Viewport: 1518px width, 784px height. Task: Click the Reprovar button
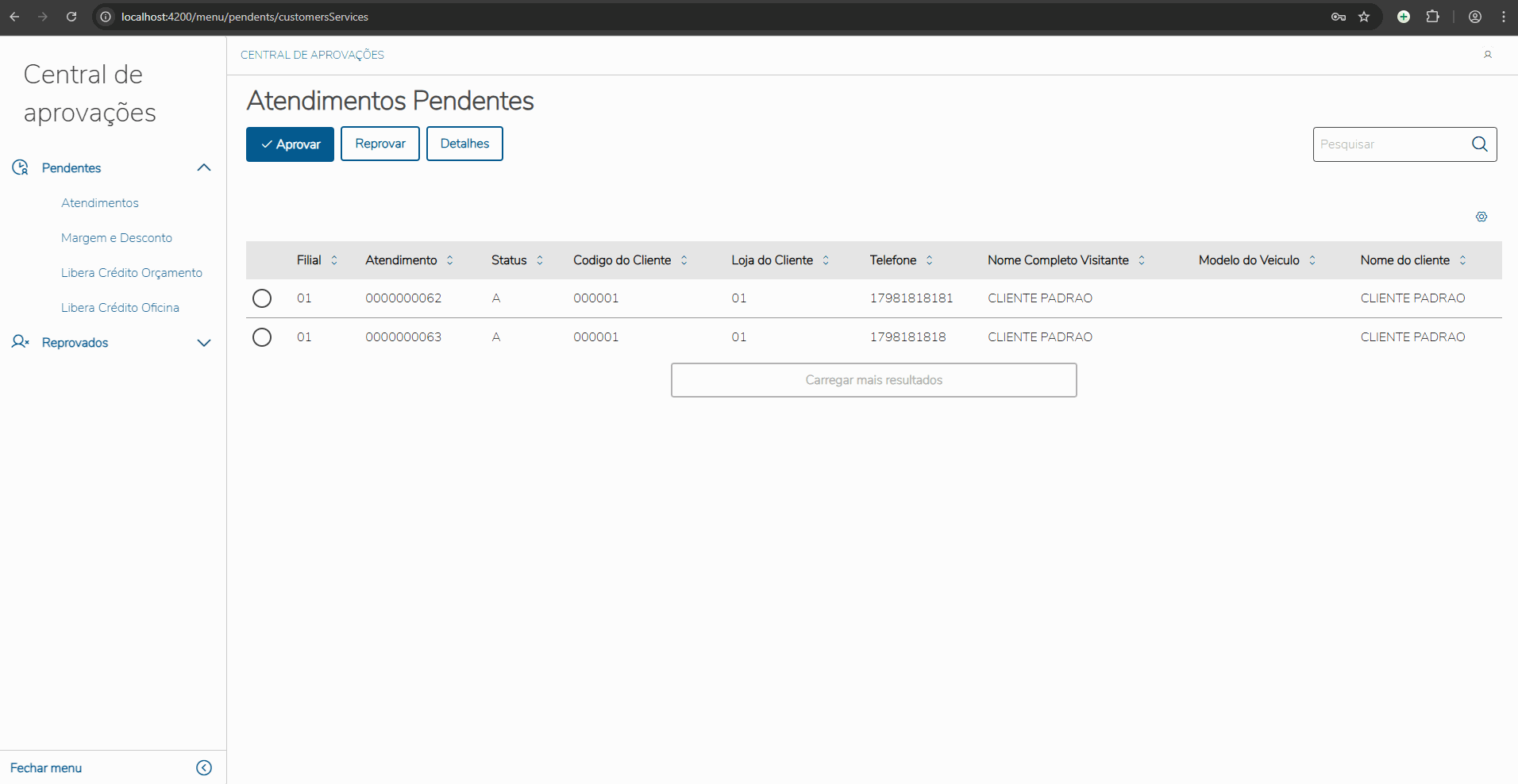pyautogui.click(x=380, y=144)
